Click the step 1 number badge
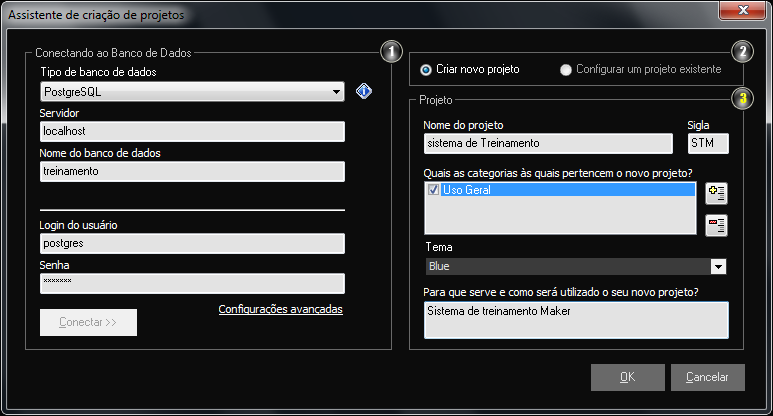 [x=391, y=51]
